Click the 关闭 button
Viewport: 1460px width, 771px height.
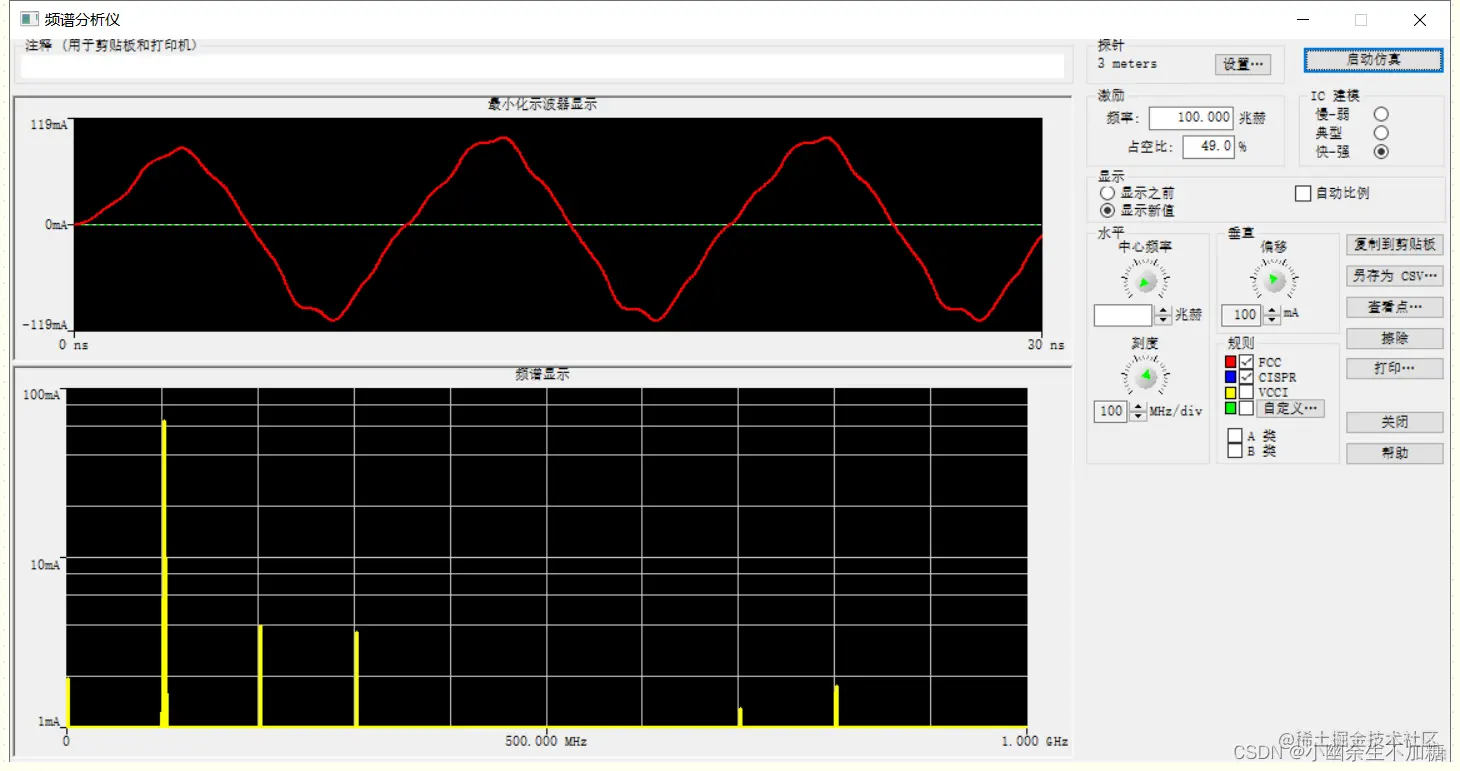pos(1394,423)
